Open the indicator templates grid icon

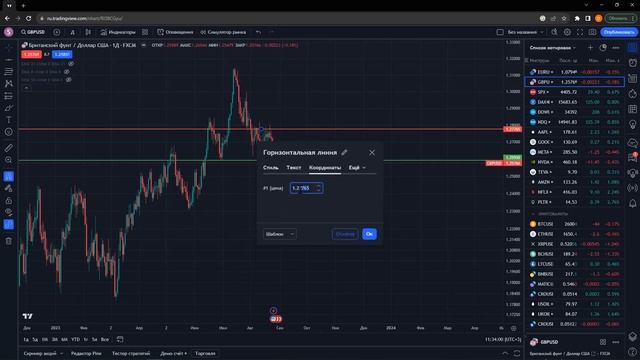145,32
